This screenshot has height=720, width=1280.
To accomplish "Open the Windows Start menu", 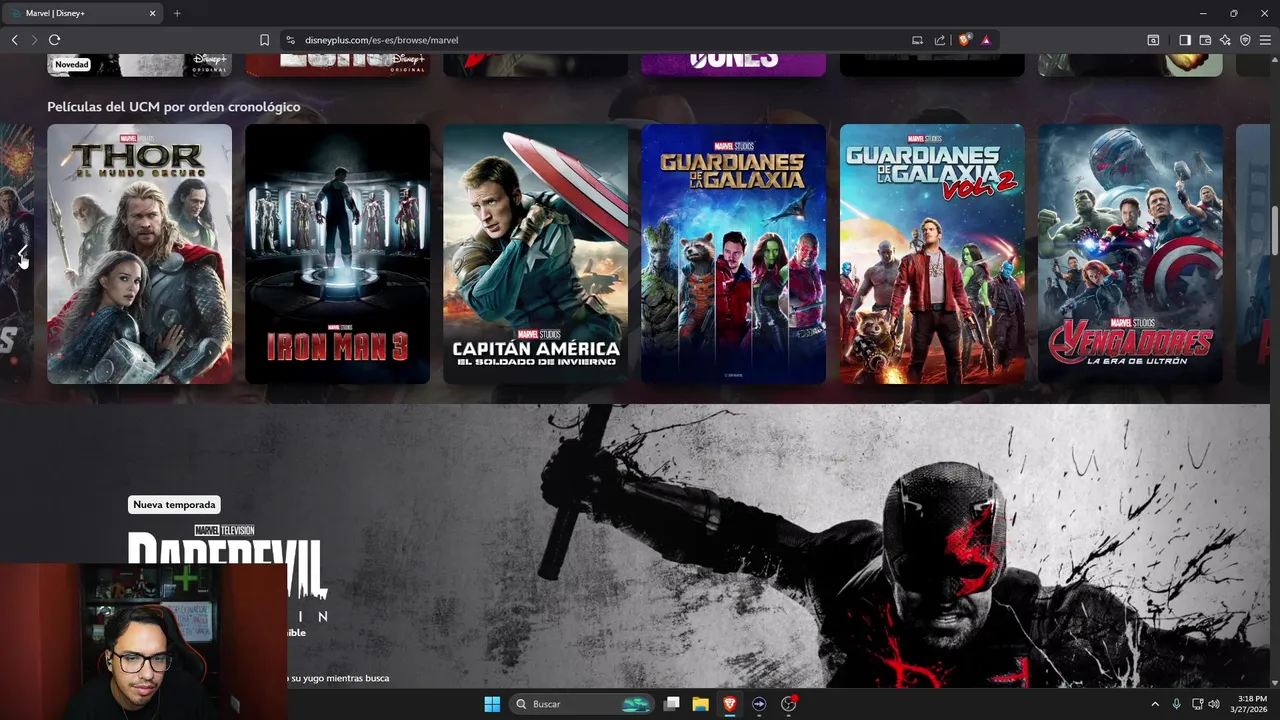I will 492,704.
